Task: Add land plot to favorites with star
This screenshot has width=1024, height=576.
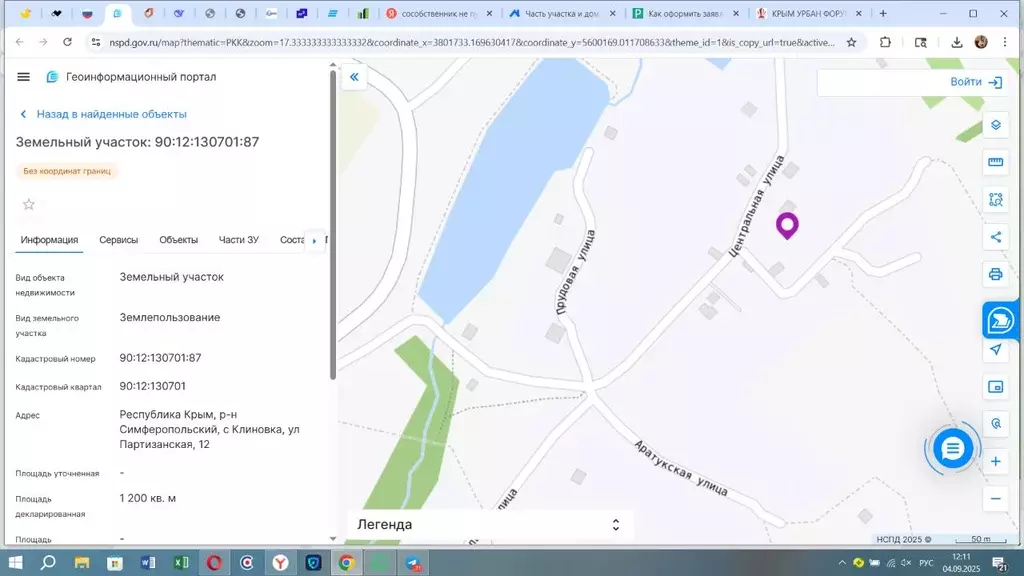Action: (29, 204)
